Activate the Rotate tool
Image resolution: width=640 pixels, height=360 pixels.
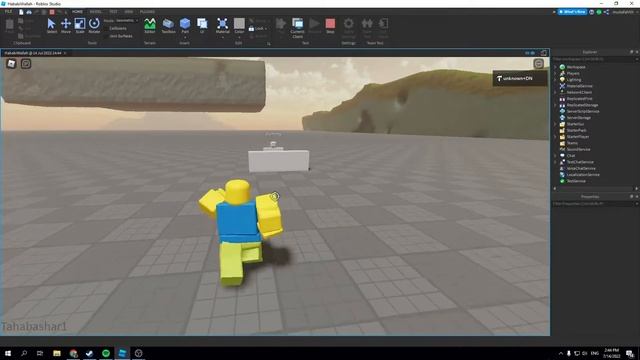point(94,25)
